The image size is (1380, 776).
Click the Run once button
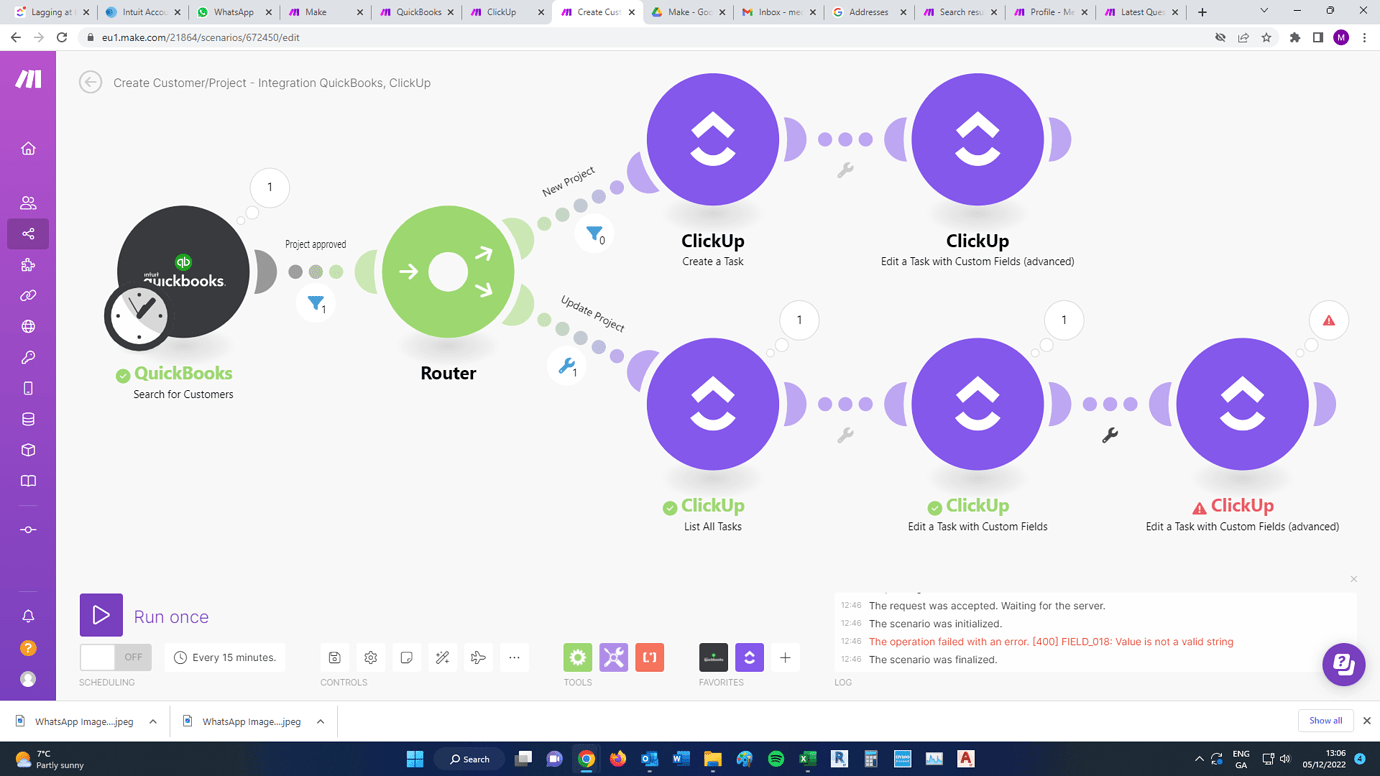coord(101,615)
